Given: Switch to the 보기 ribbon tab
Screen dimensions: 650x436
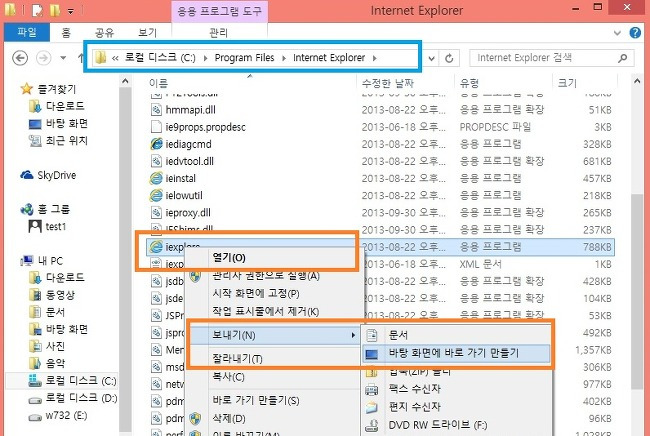Looking at the screenshot, I should point(147,32).
